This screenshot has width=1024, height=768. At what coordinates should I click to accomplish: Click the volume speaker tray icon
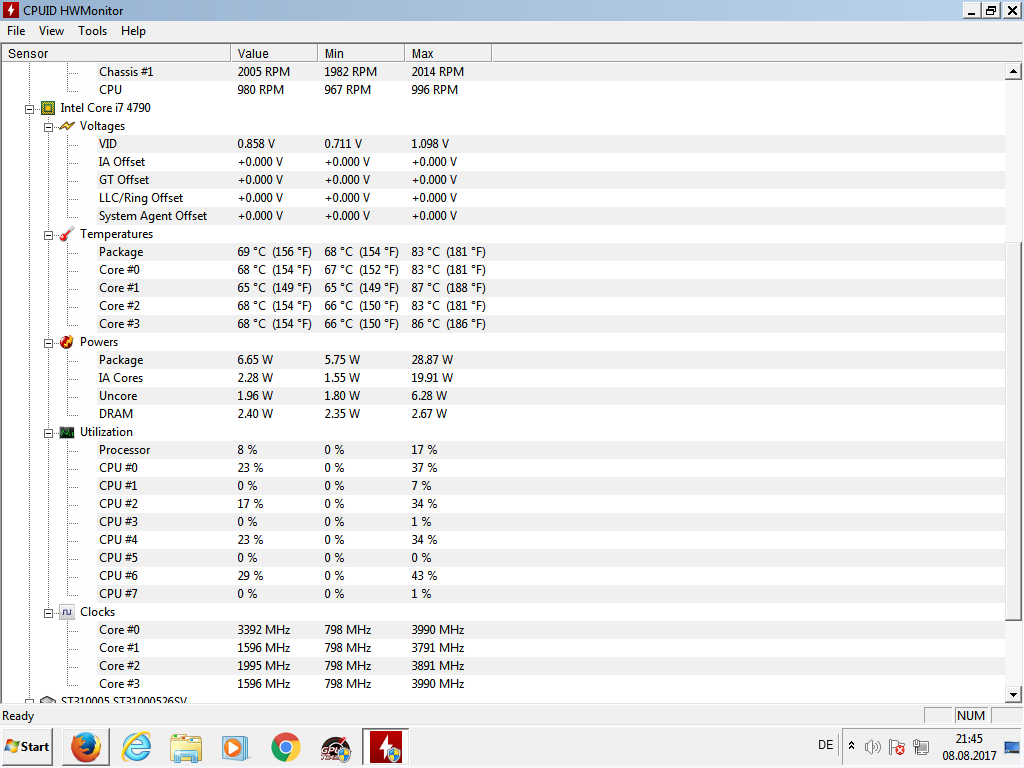(872, 746)
